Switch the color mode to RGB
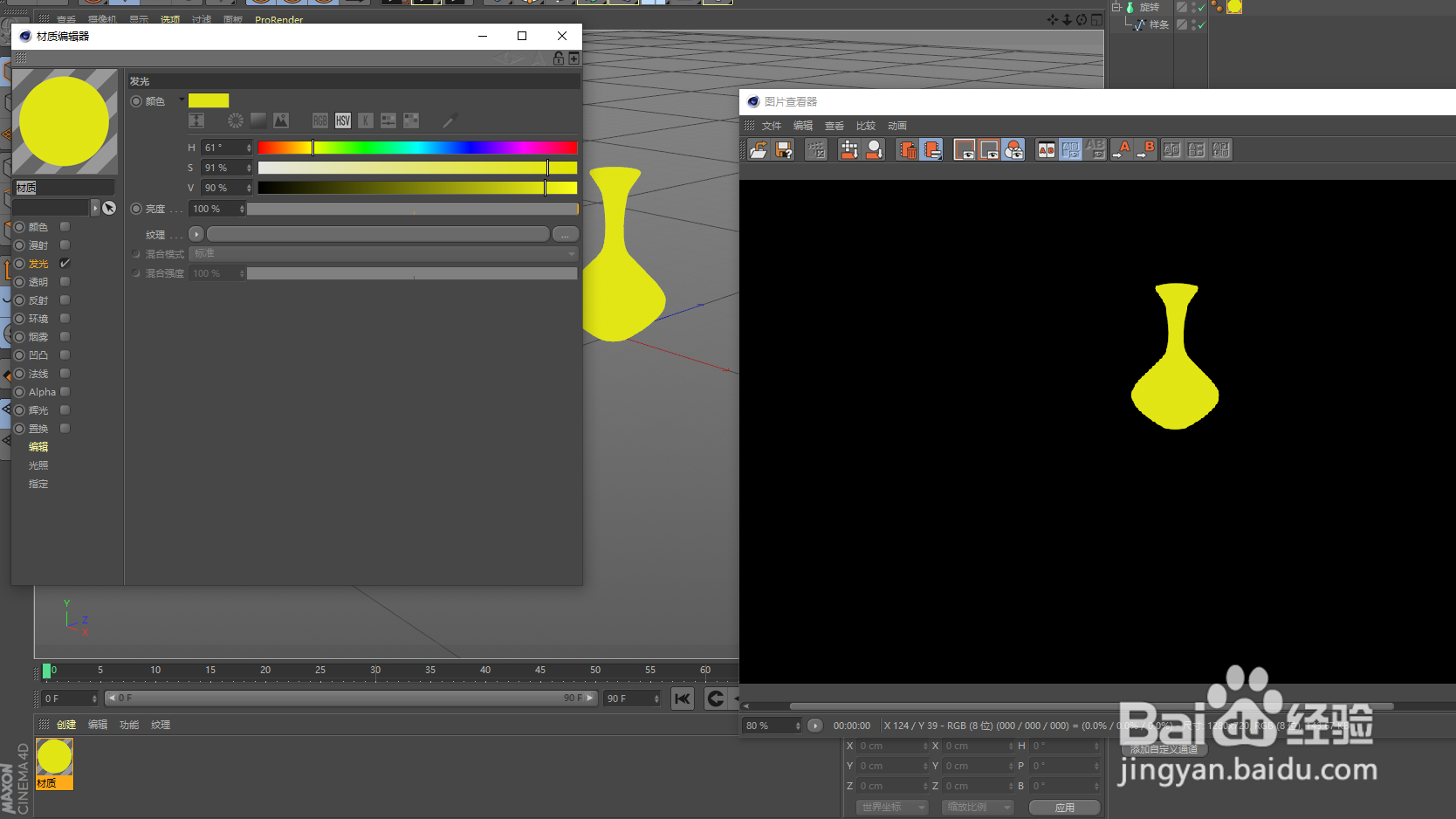The image size is (1456, 819). [x=320, y=120]
